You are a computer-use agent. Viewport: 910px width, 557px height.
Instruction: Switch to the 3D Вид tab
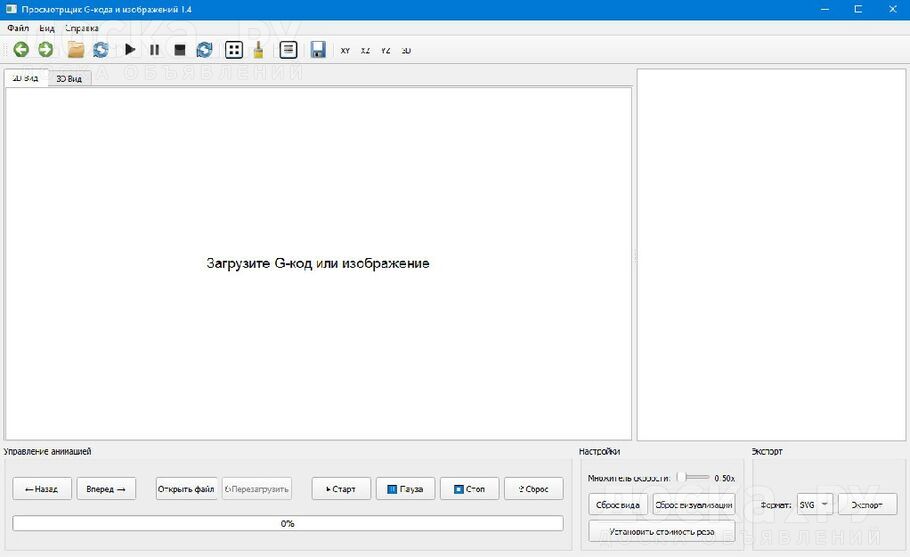[x=69, y=78]
